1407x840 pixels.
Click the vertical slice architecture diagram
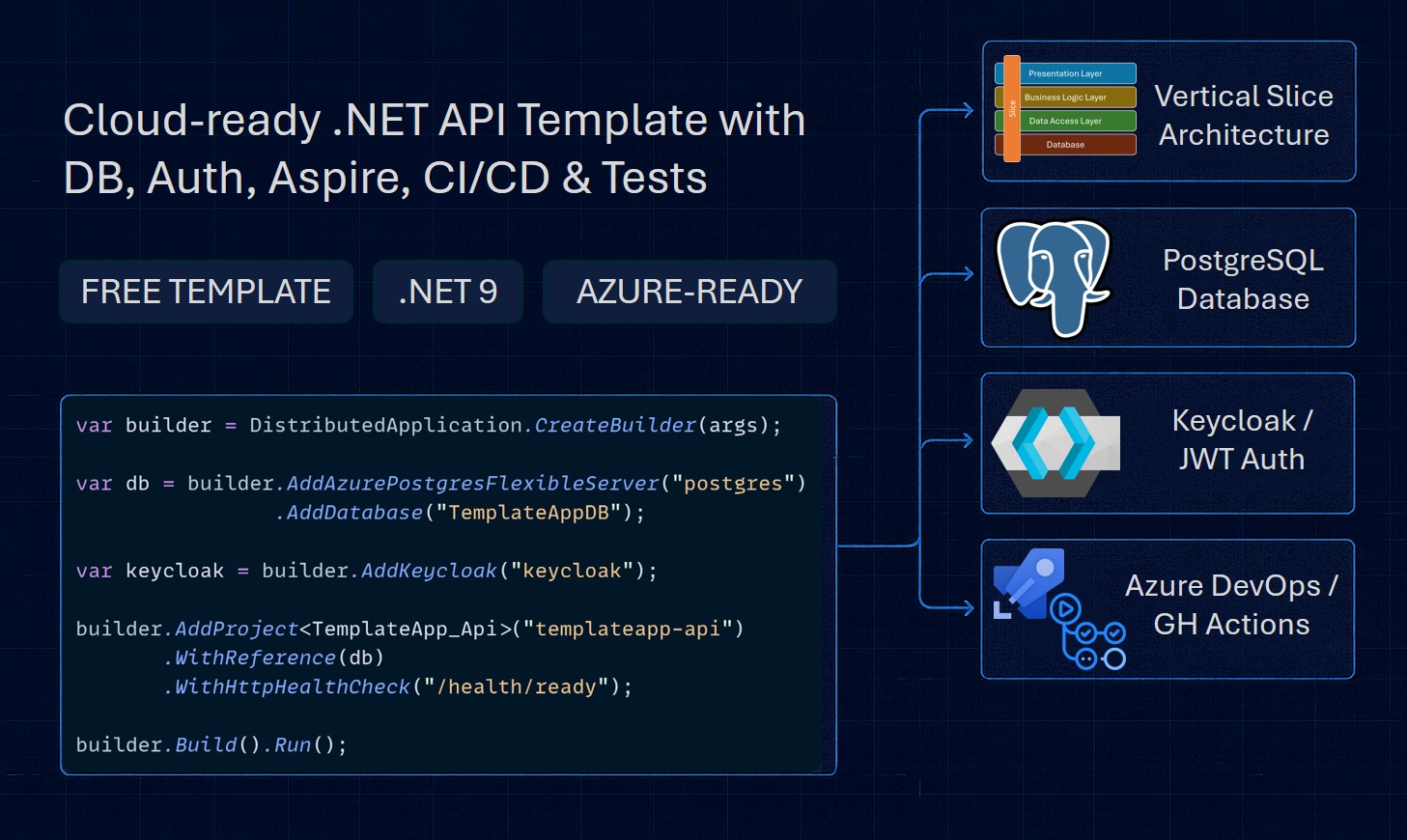[x=1065, y=109]
